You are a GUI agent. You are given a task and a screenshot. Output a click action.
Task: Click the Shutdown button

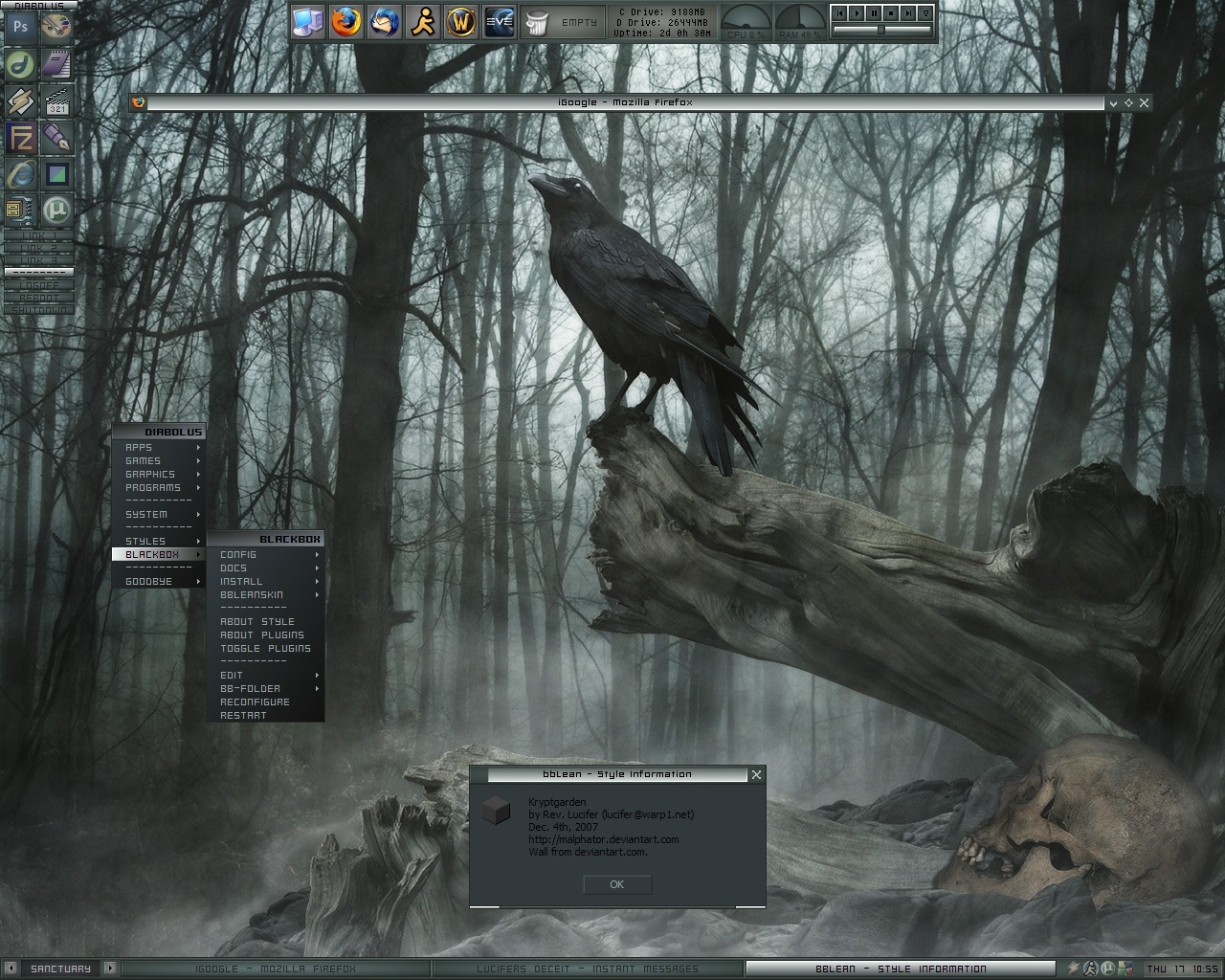coord(39,310)
